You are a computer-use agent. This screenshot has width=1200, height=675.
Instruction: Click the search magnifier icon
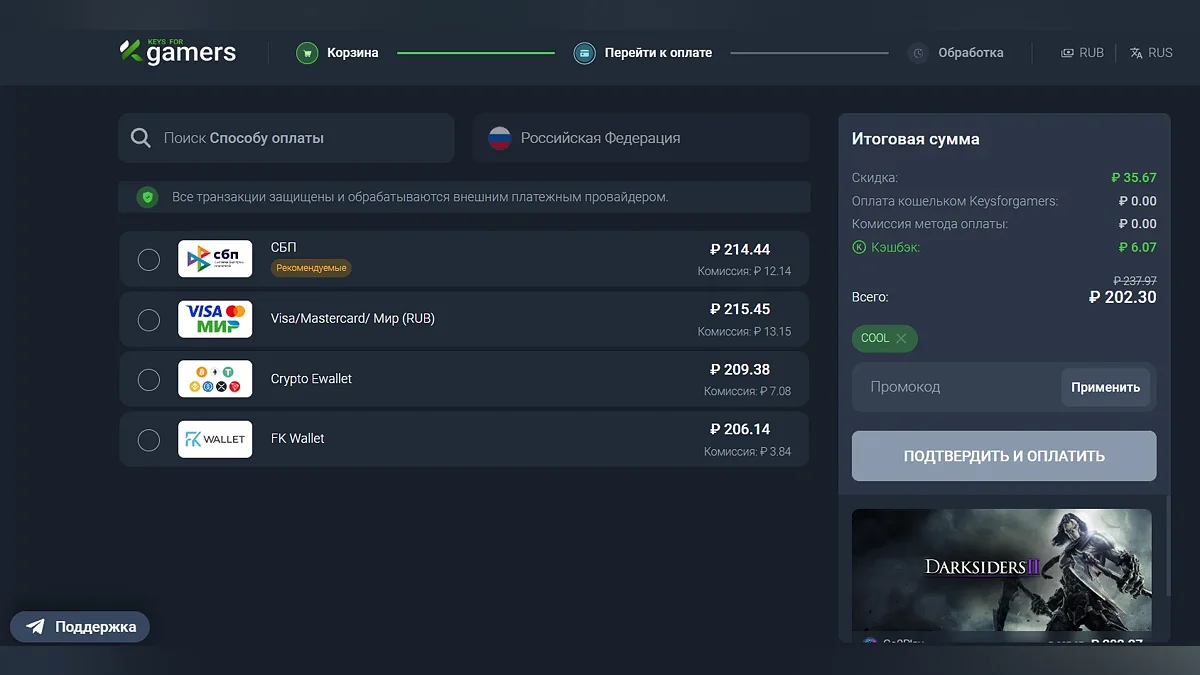(142, 138)
